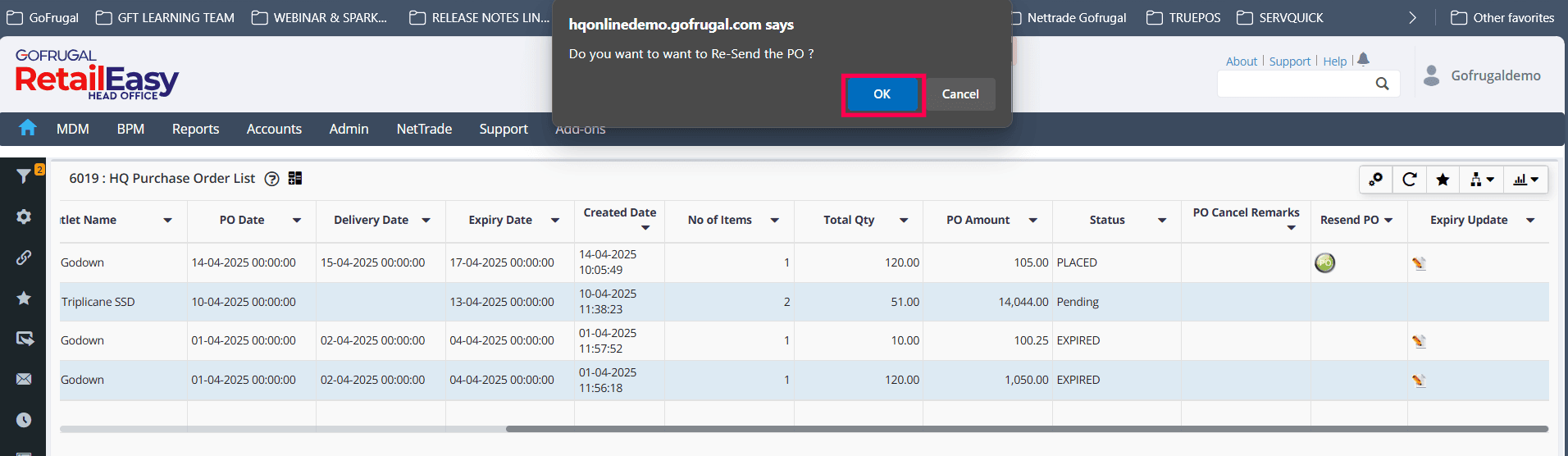Open the Status column filter dropdown
Screen dimensions: 1568x456
1162,220
